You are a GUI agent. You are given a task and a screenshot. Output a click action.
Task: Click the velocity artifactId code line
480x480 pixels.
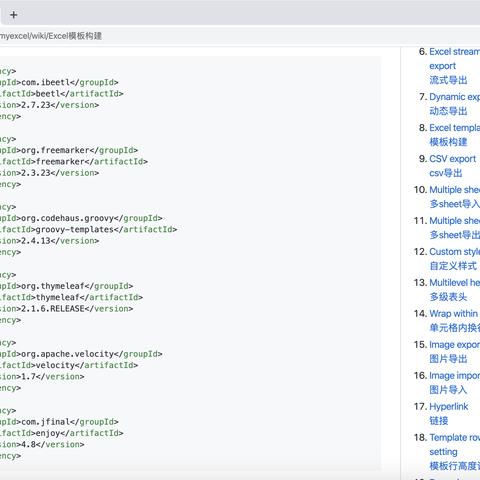tap(69, 365)
